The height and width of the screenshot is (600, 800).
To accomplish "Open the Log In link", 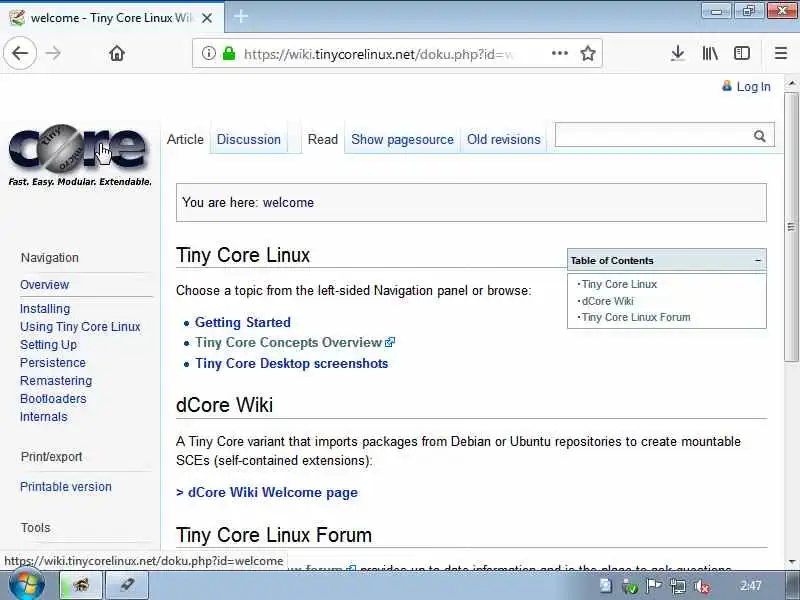I will pos(753,87).
